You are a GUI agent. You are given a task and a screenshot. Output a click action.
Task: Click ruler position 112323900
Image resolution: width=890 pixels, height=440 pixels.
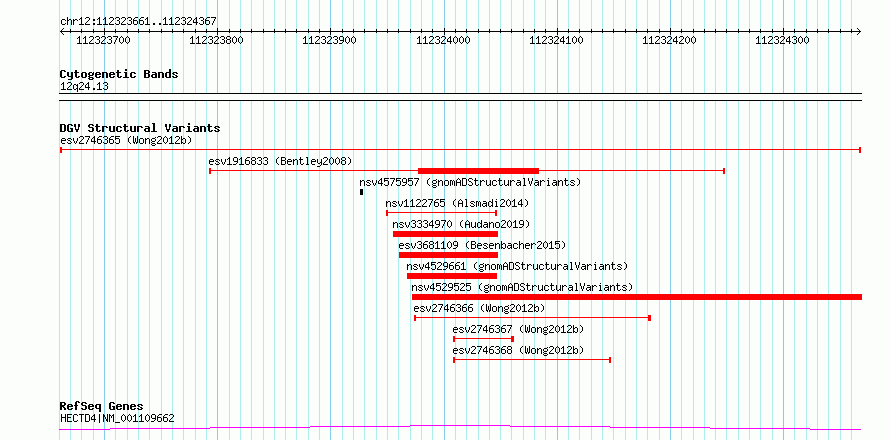point(330,40)
